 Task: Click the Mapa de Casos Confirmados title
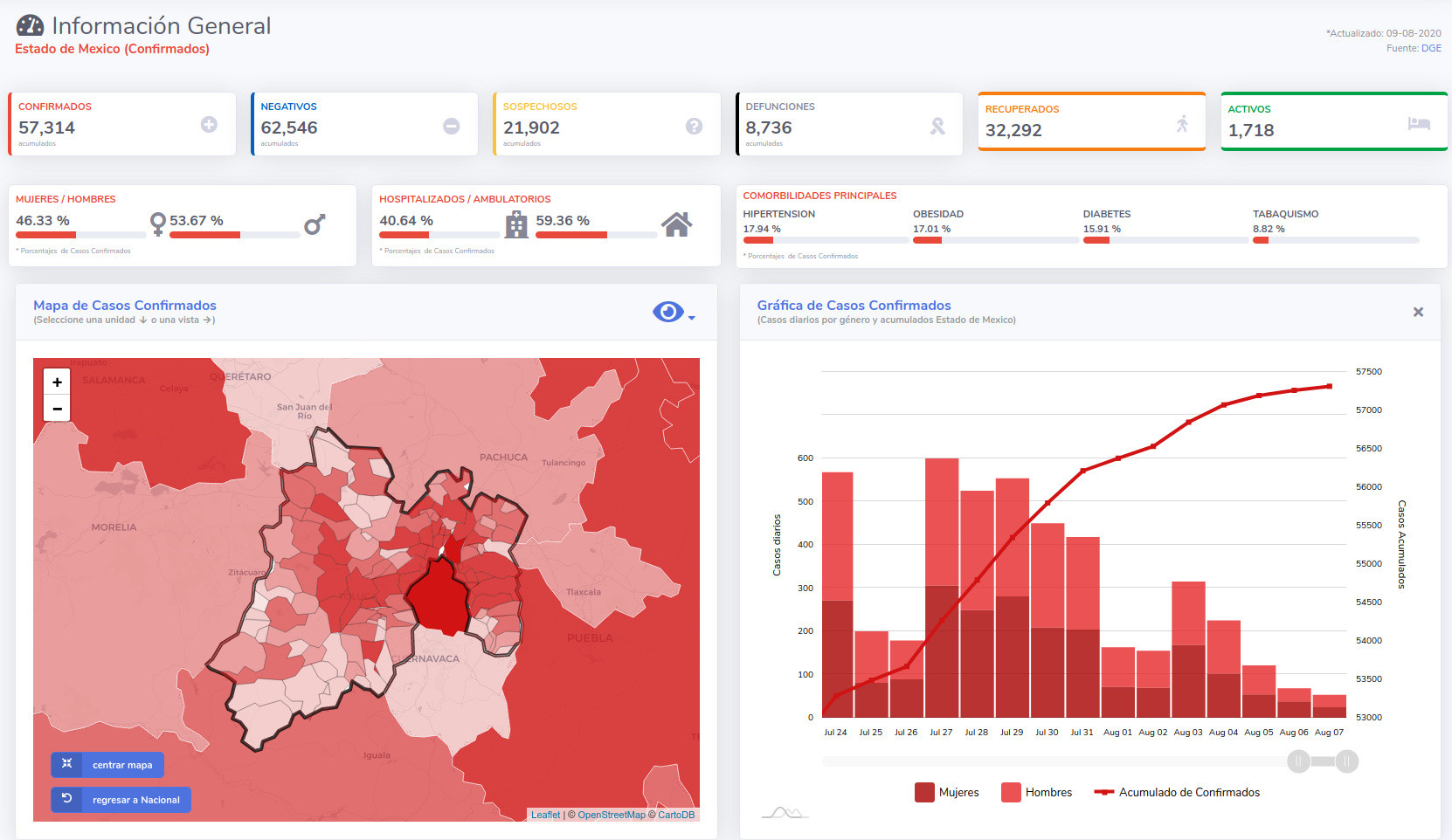[125, 305]
